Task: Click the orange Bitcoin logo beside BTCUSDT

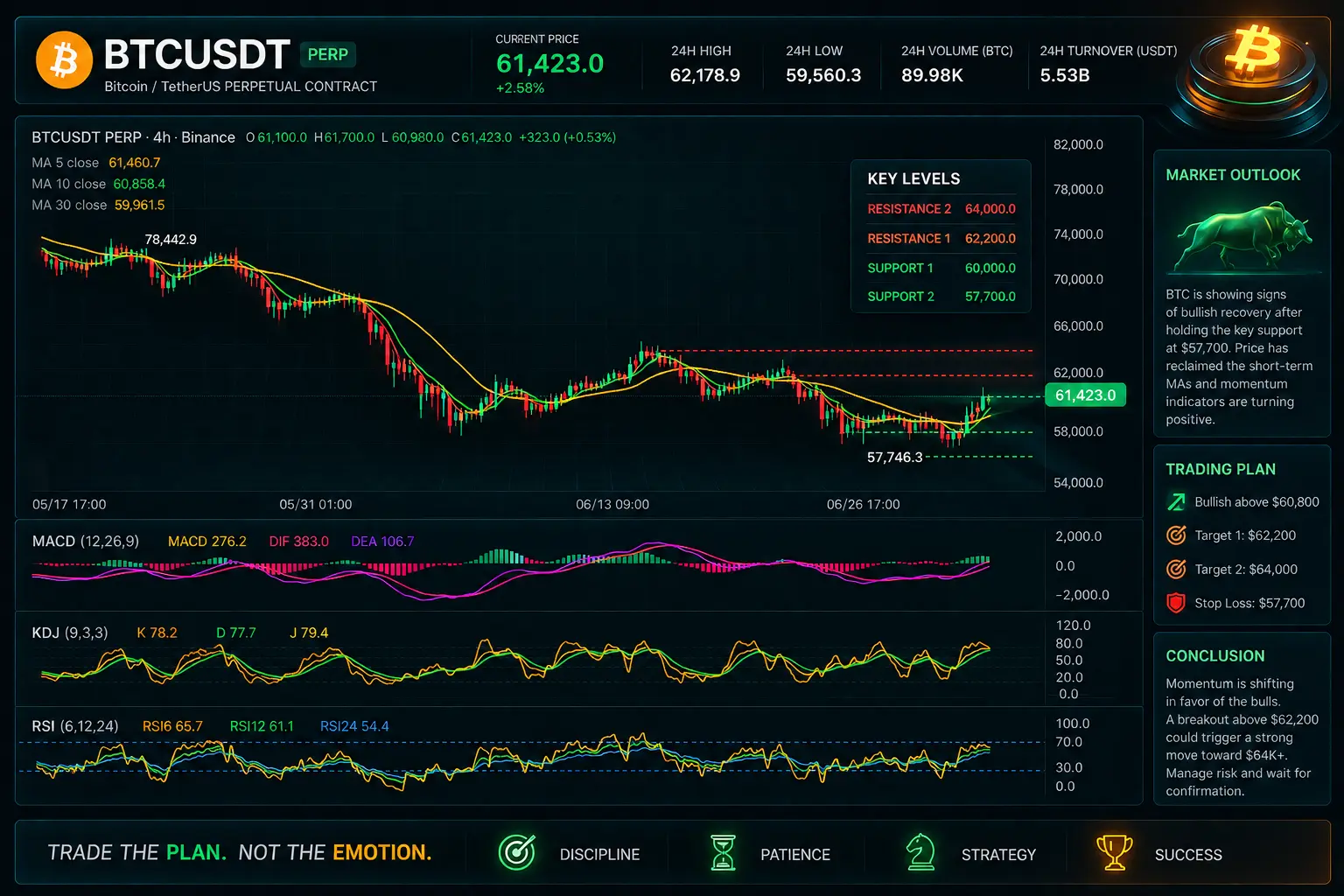Action: 64,60
